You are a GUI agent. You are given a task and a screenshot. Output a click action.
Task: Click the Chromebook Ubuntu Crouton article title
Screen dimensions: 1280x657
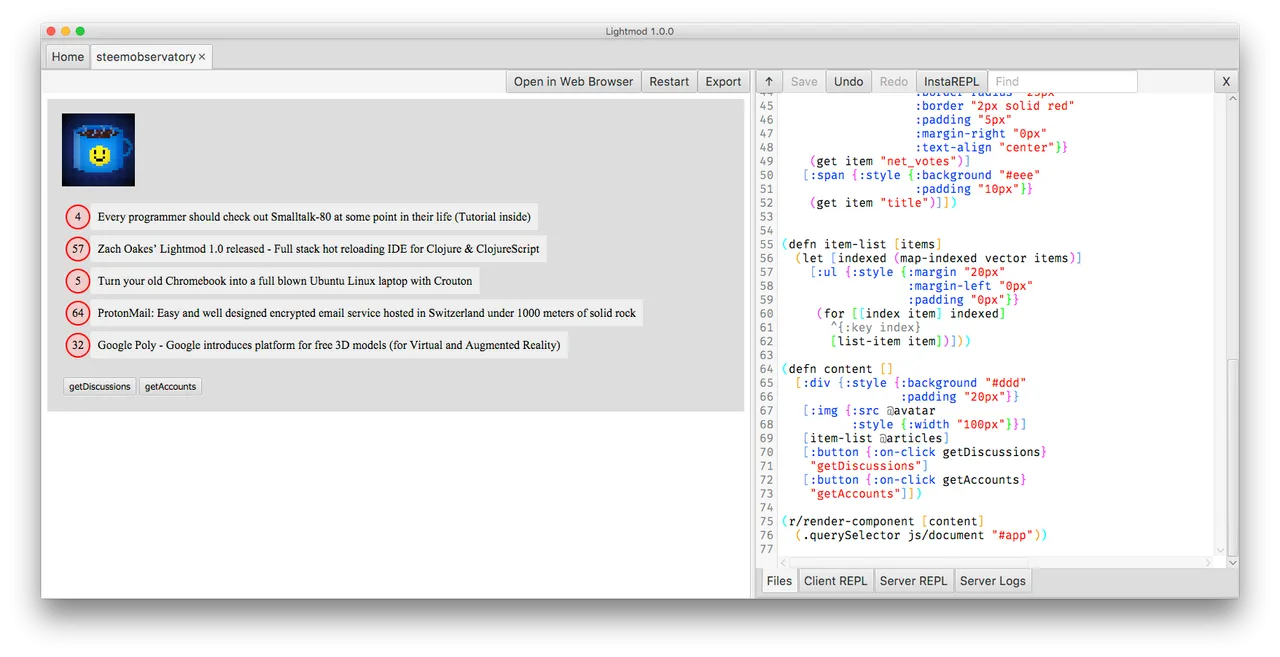coord(285,281)
